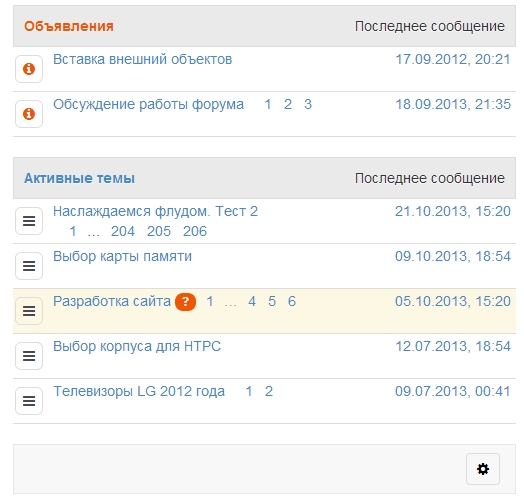
Task: Open topic Вставка внешний объектов
Action: coord(142,59)
